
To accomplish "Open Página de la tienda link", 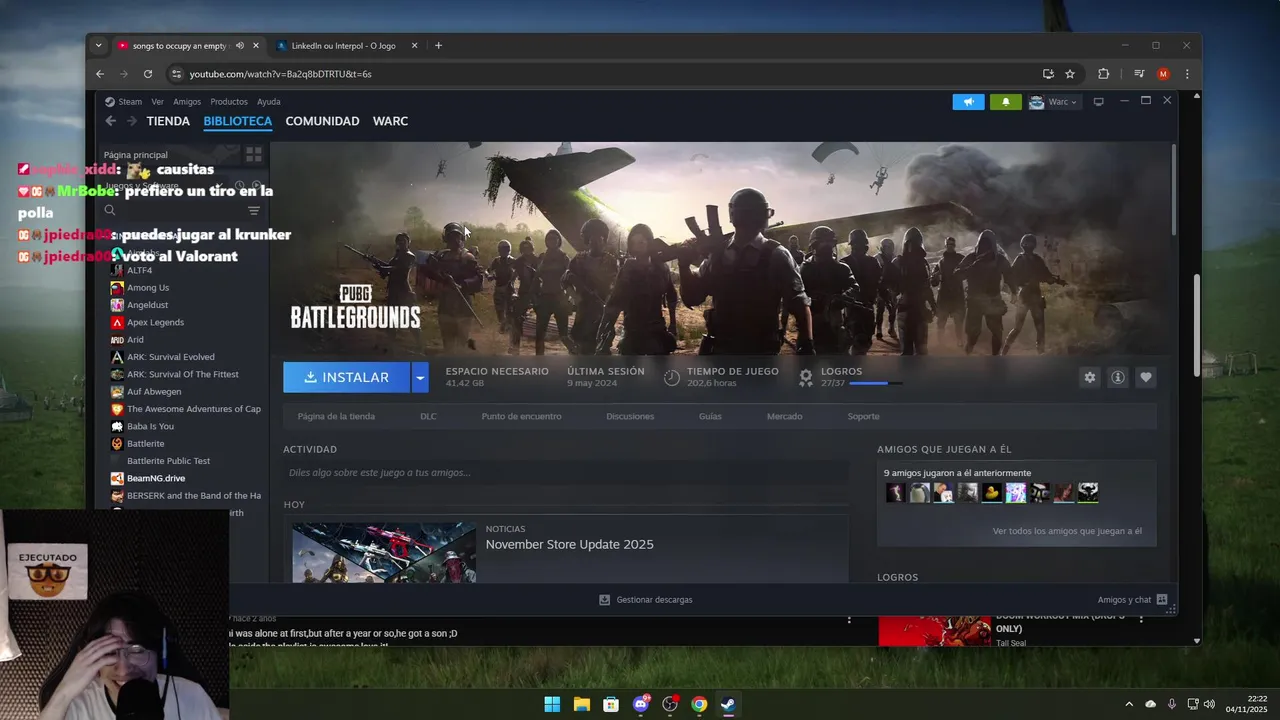I will (x=336, y=416).
